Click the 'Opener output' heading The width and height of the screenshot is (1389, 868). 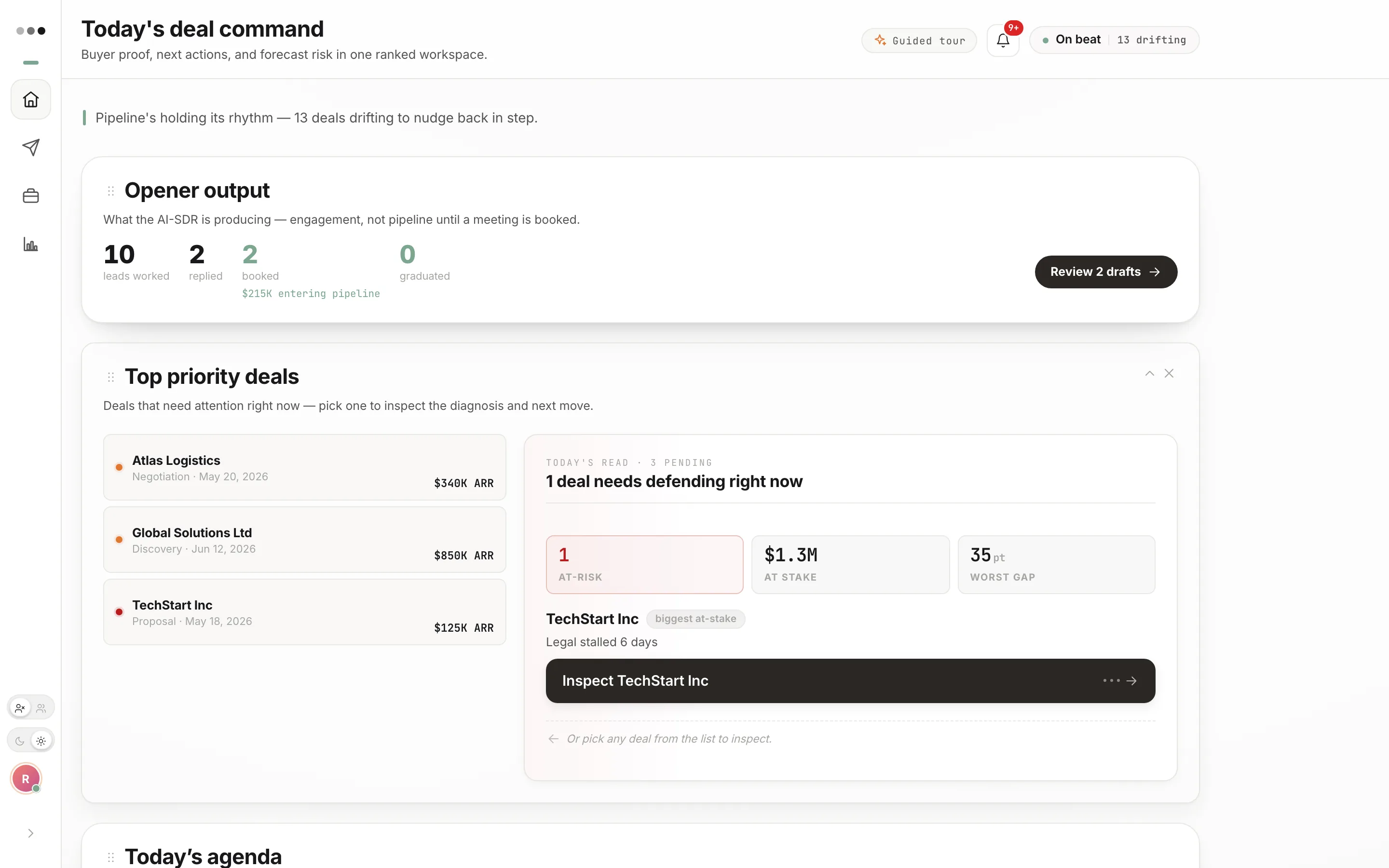point(197,190)
